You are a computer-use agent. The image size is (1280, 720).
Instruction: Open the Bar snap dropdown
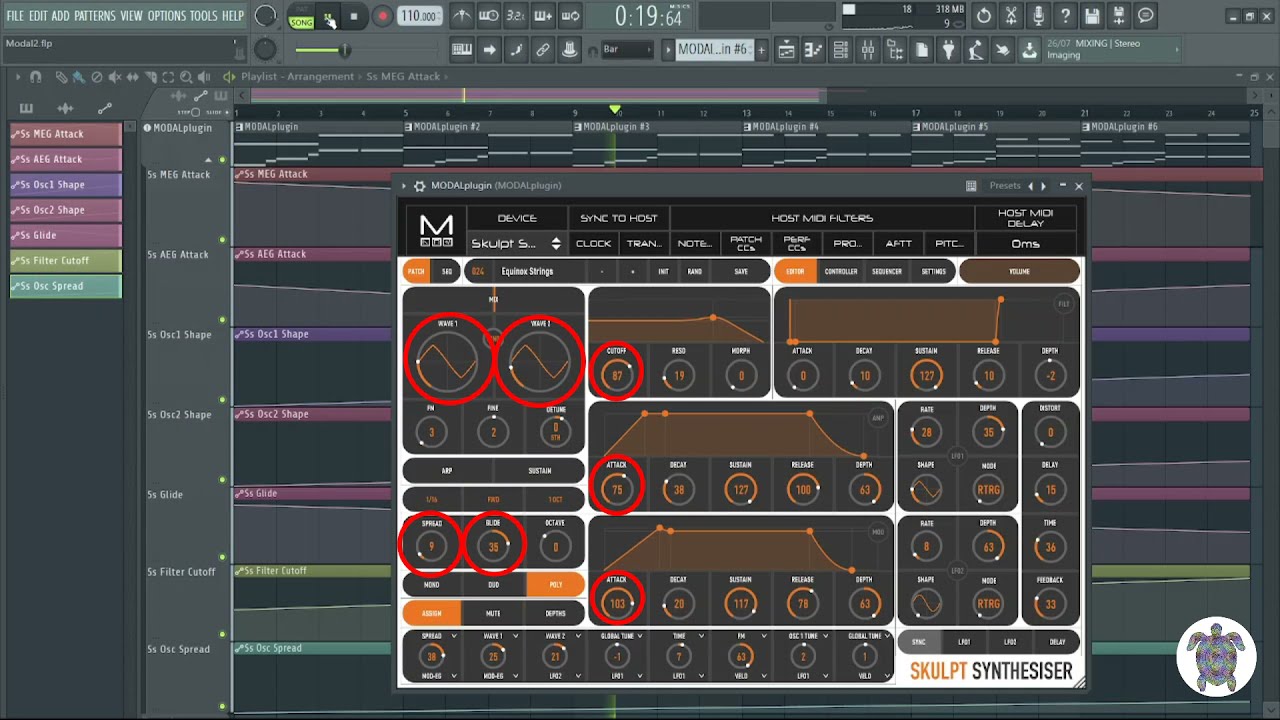[626, 49]
